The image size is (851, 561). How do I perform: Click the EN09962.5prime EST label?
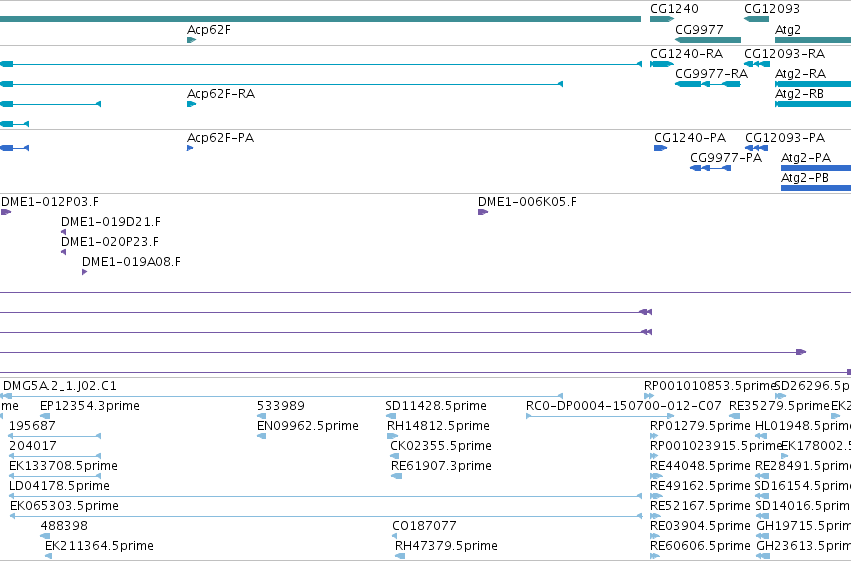tap(308, 426)
